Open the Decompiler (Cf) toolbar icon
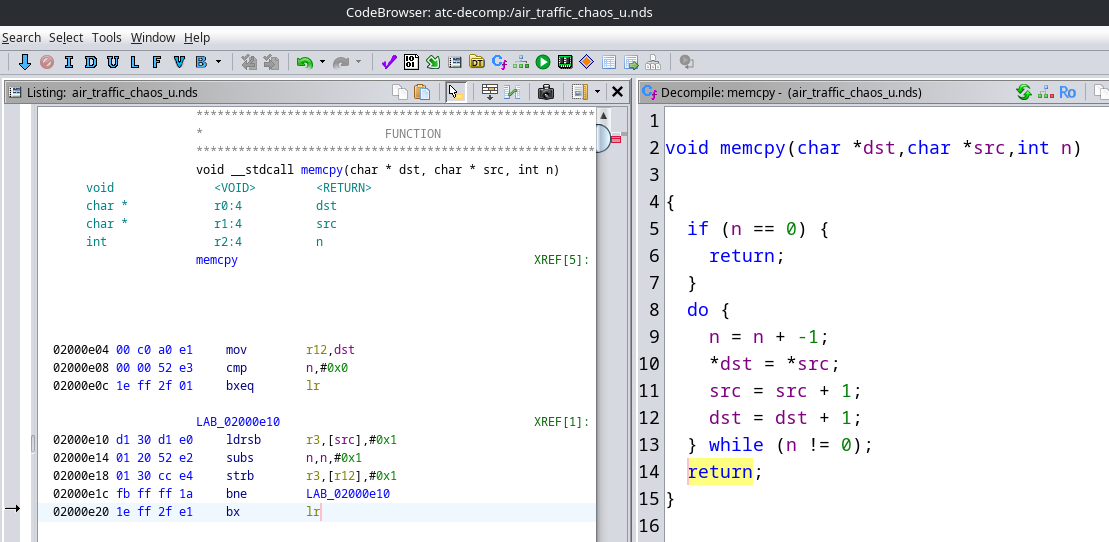The image size is (1109, 542). (x=499, y=62)
